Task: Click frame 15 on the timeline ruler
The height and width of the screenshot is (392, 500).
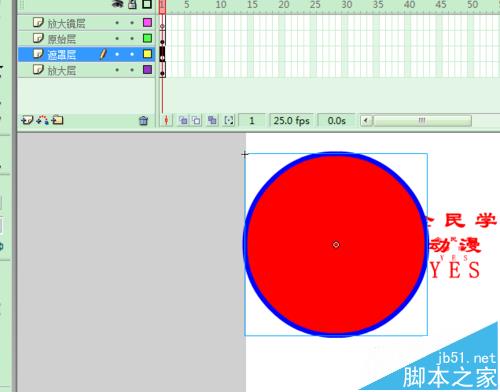Action: (252, 5)
